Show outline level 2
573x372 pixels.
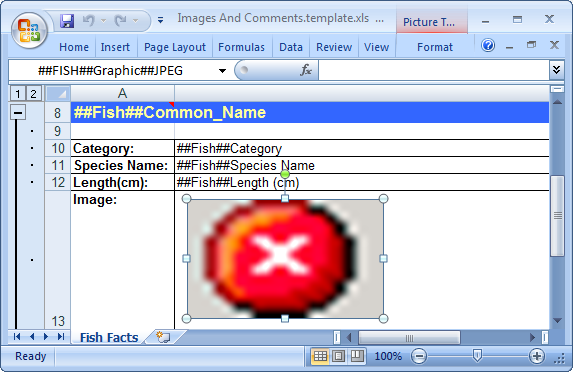[x=34, y=94]
